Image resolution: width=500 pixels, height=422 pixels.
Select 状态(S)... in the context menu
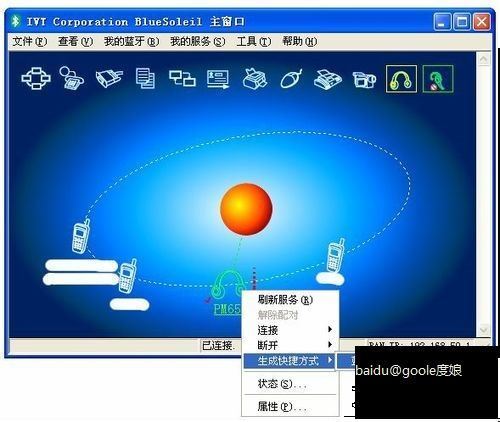coord(282,384)
